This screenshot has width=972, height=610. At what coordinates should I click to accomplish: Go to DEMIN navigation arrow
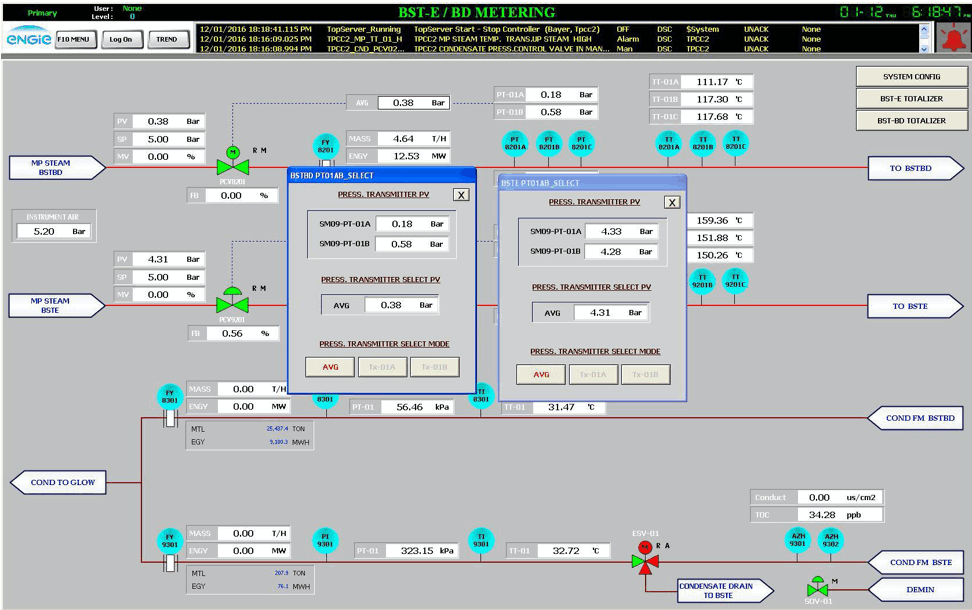point(916,590)
